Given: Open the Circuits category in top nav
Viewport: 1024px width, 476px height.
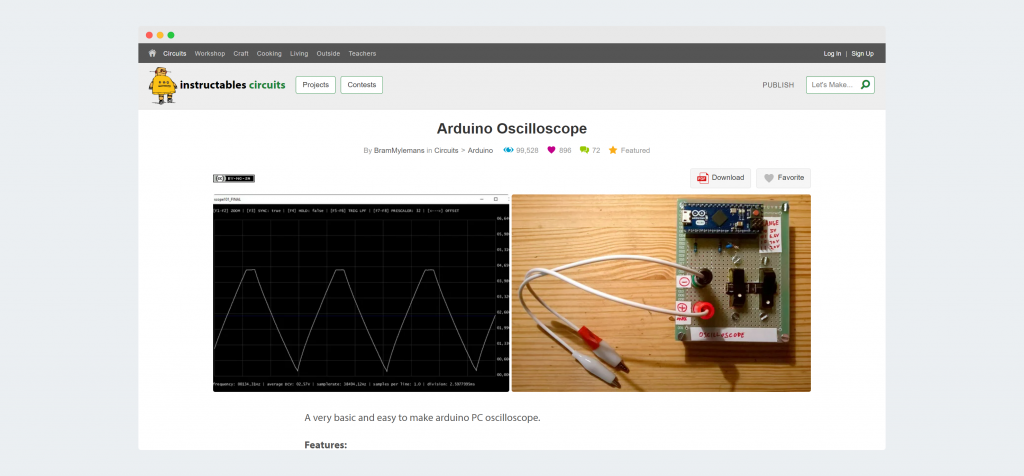Looking at the screenshot, I should 175,54.
